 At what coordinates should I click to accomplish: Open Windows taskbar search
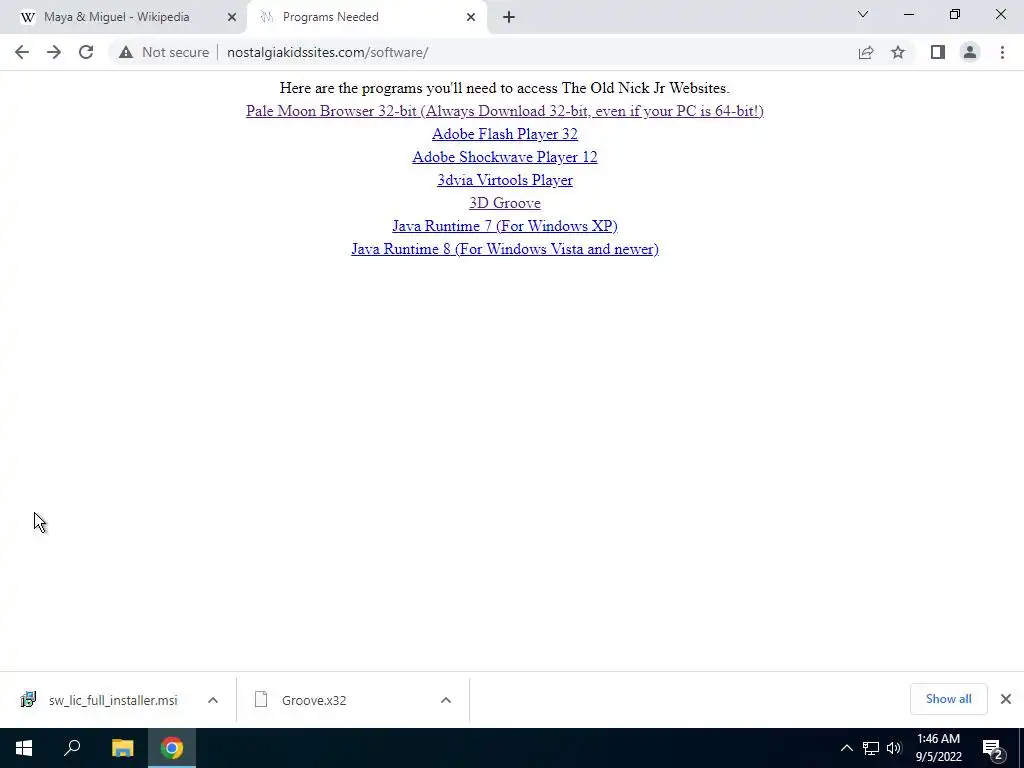tap(72, 748)
